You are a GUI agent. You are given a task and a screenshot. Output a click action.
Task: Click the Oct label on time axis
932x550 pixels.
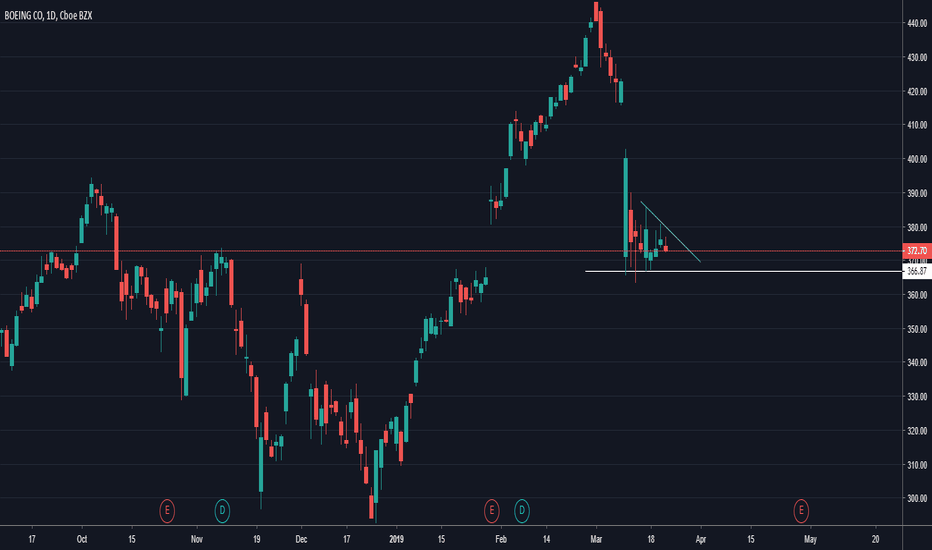click(82, 539)
